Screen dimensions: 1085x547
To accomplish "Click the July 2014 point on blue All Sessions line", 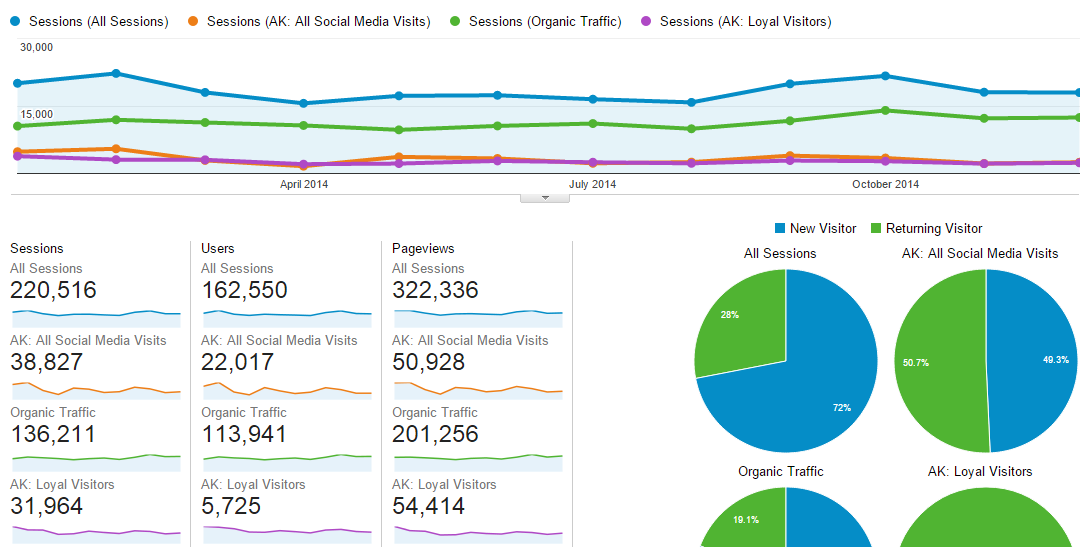I will pos(592,99).
